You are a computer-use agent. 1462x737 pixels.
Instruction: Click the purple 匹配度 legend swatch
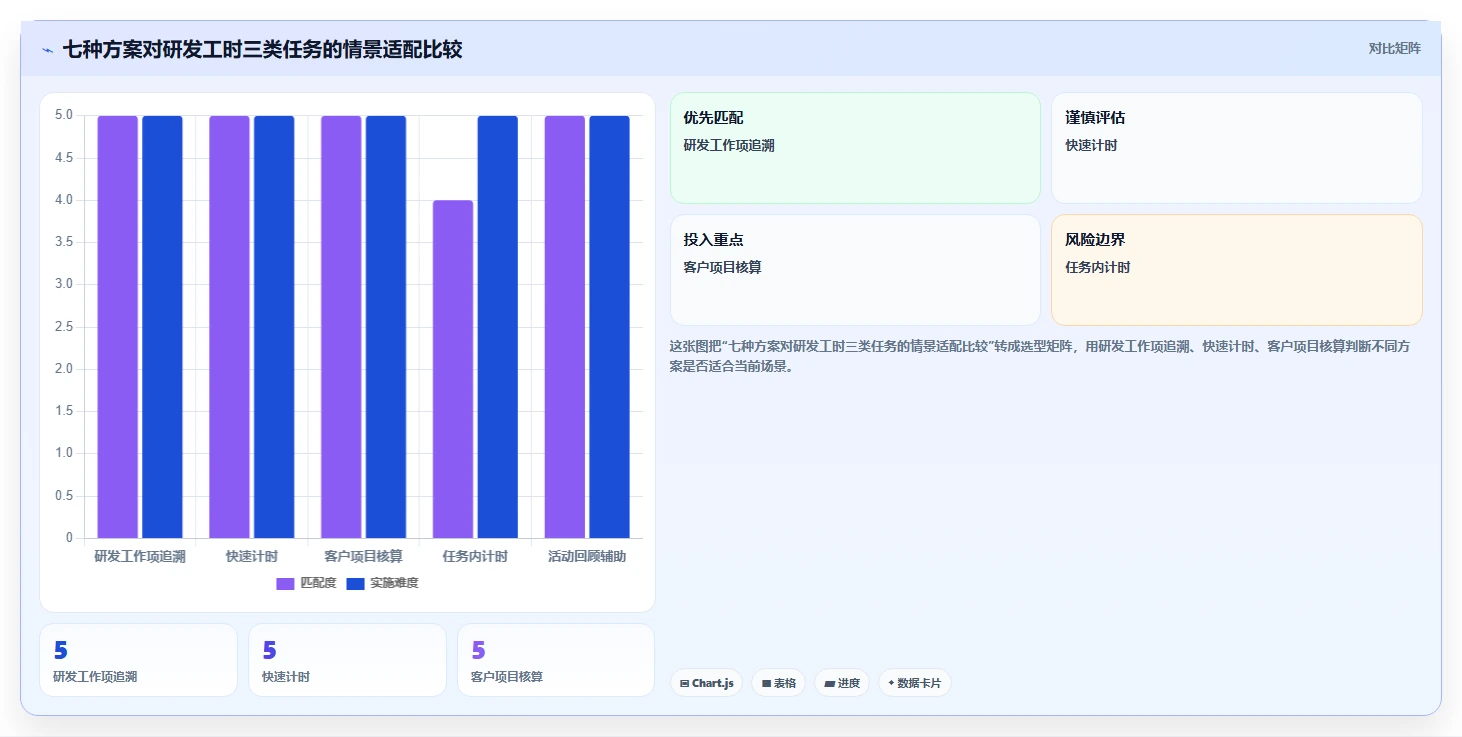286,583
